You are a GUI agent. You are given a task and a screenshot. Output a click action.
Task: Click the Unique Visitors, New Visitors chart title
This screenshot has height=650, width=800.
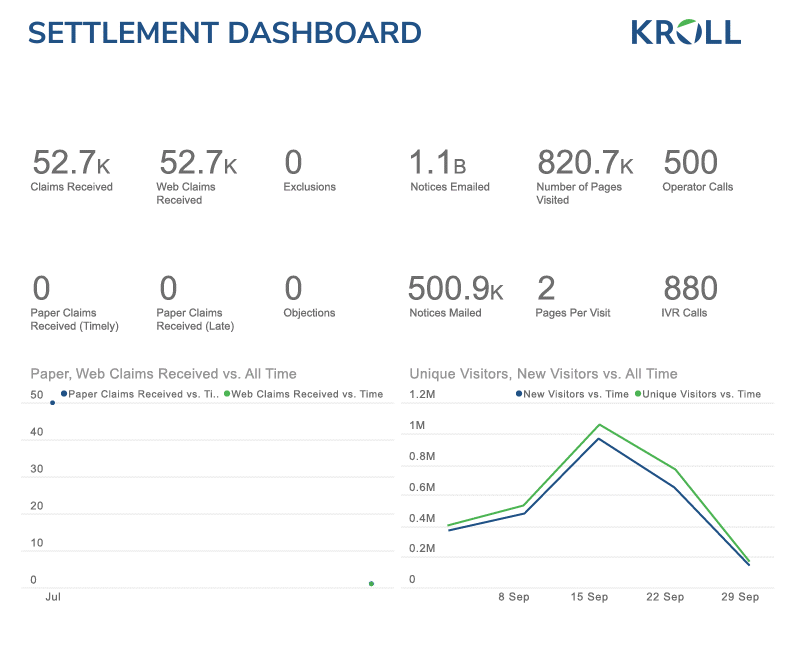[x=543, y=374]
